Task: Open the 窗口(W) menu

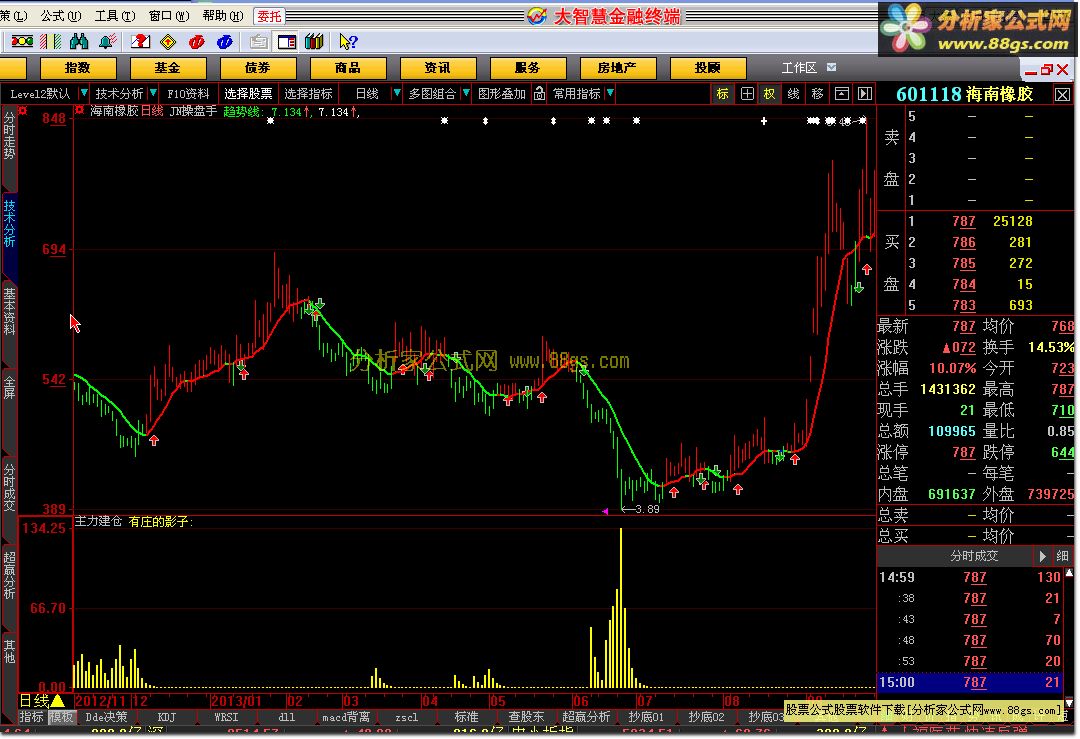Action: pyautogui.click(x=169, y=15)
